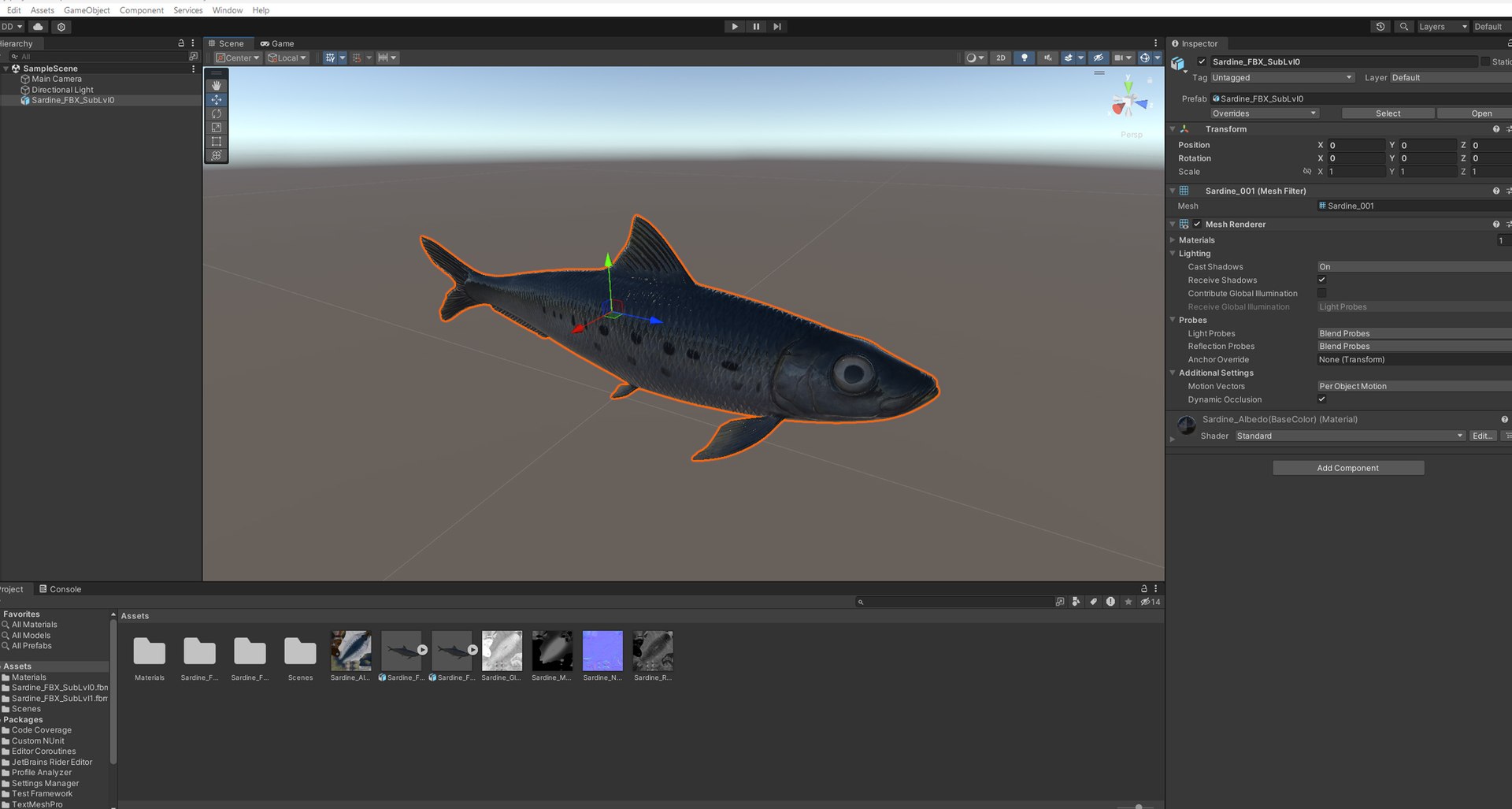Open Transform component help icon

[1496, 129]
